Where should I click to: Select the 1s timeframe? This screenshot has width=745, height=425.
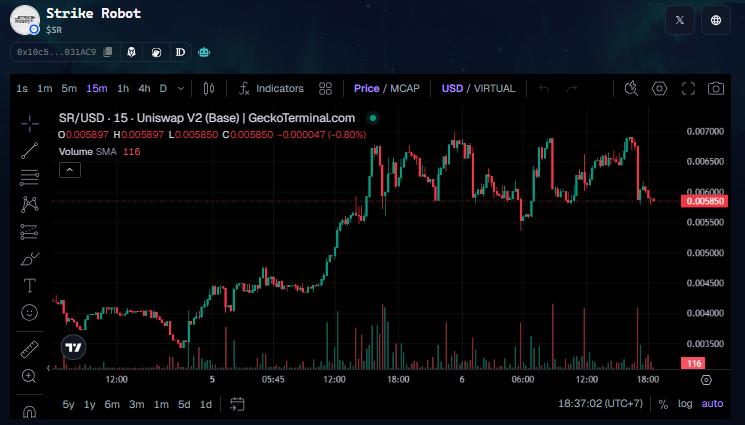click(22, 88)
